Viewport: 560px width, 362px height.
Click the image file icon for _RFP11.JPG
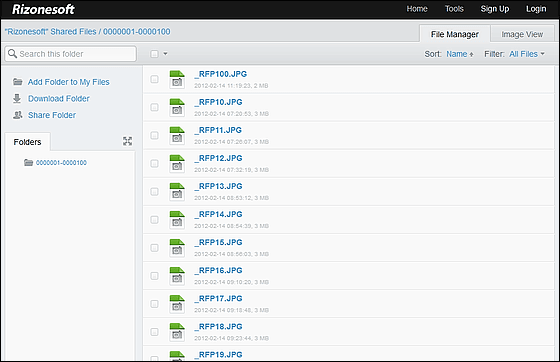coord(177,135)
